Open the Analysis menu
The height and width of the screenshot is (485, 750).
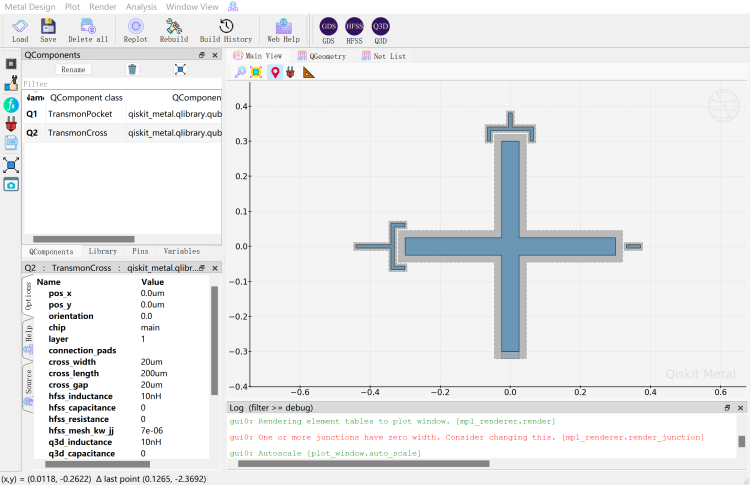pos(141,6)
